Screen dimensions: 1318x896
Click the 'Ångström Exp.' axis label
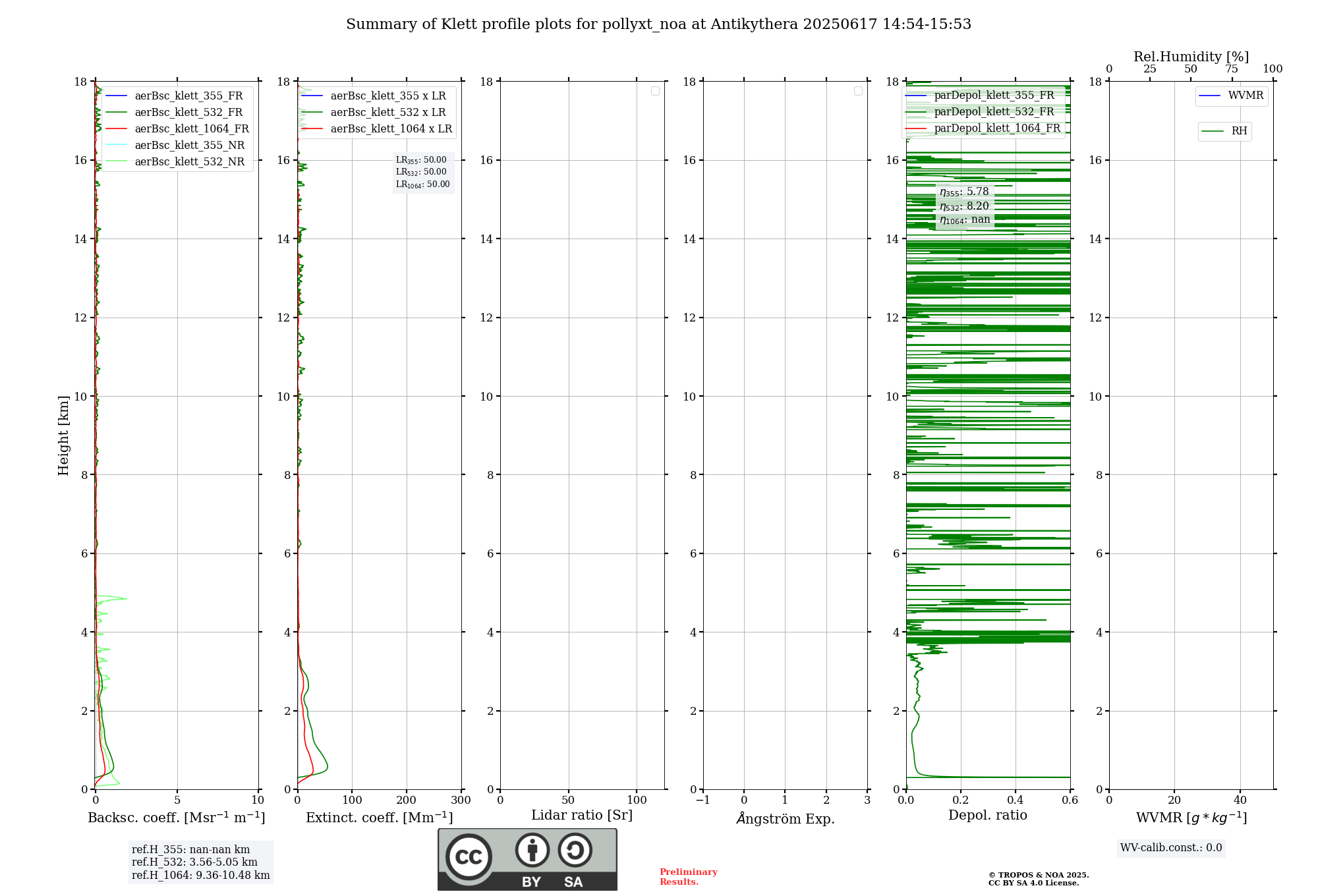click(x=786, y=818)
